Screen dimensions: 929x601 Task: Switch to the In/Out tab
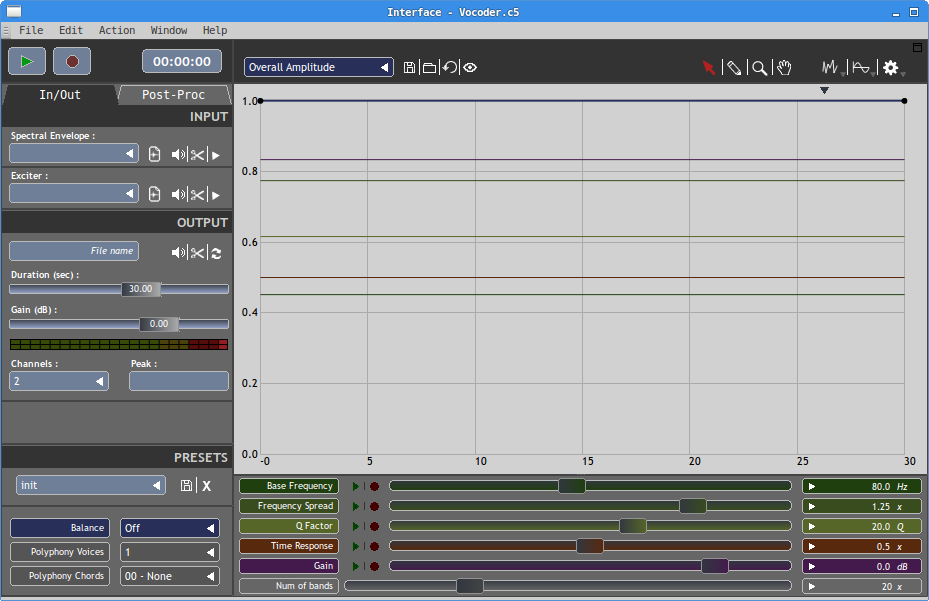coord(60,95)
